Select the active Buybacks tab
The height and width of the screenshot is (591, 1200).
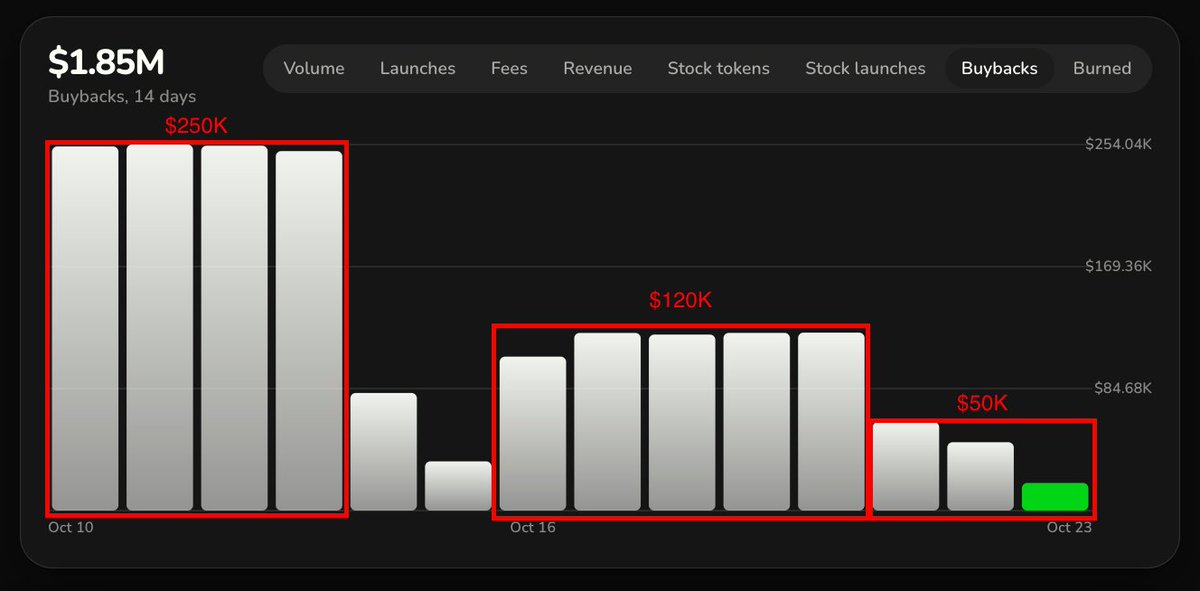(1000, 69)
